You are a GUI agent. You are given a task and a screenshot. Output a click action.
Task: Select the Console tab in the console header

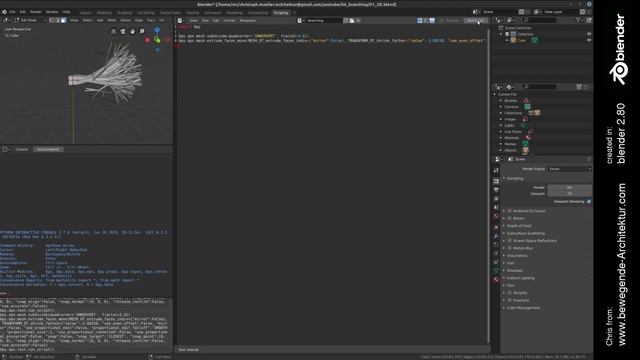tap(22, 149)
